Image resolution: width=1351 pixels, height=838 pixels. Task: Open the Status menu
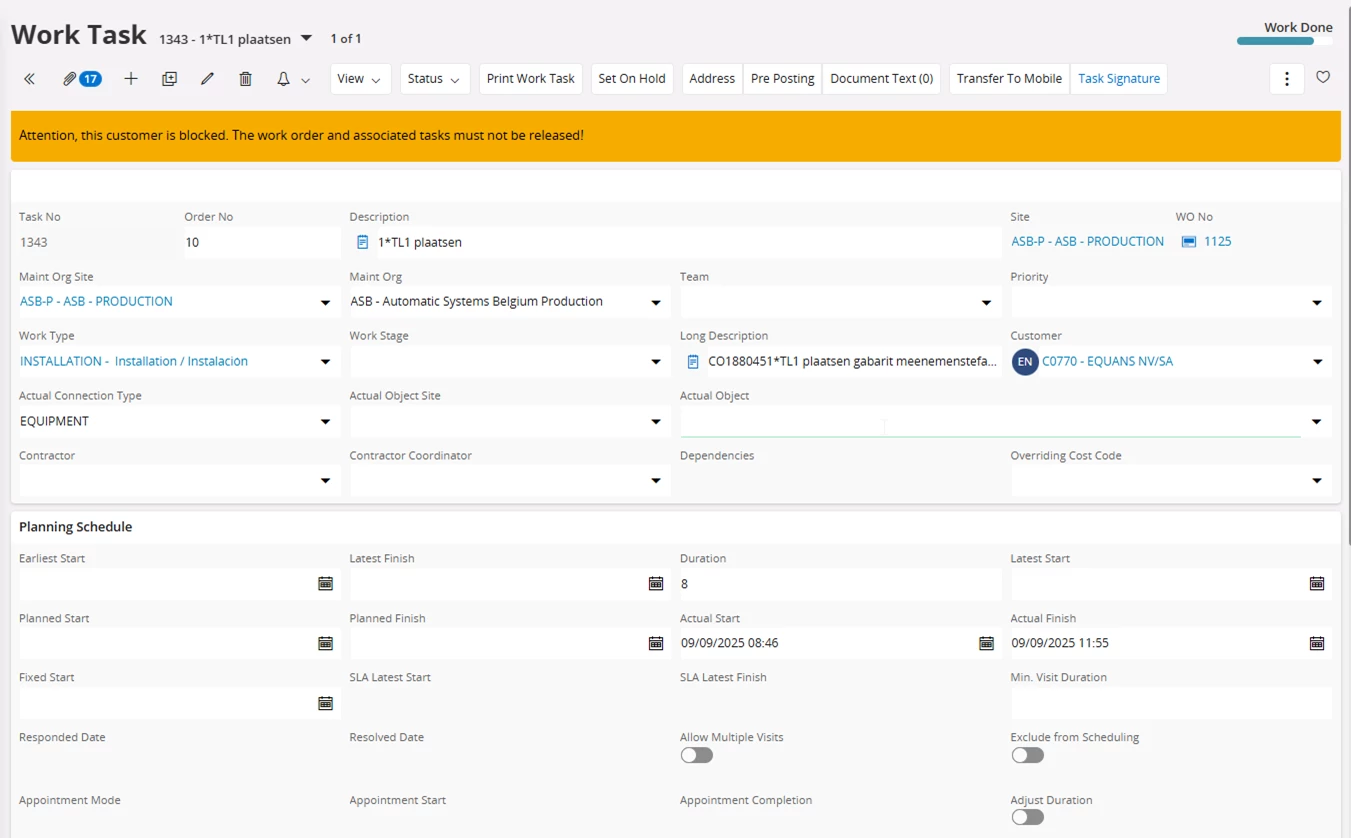tap(434, 79)
